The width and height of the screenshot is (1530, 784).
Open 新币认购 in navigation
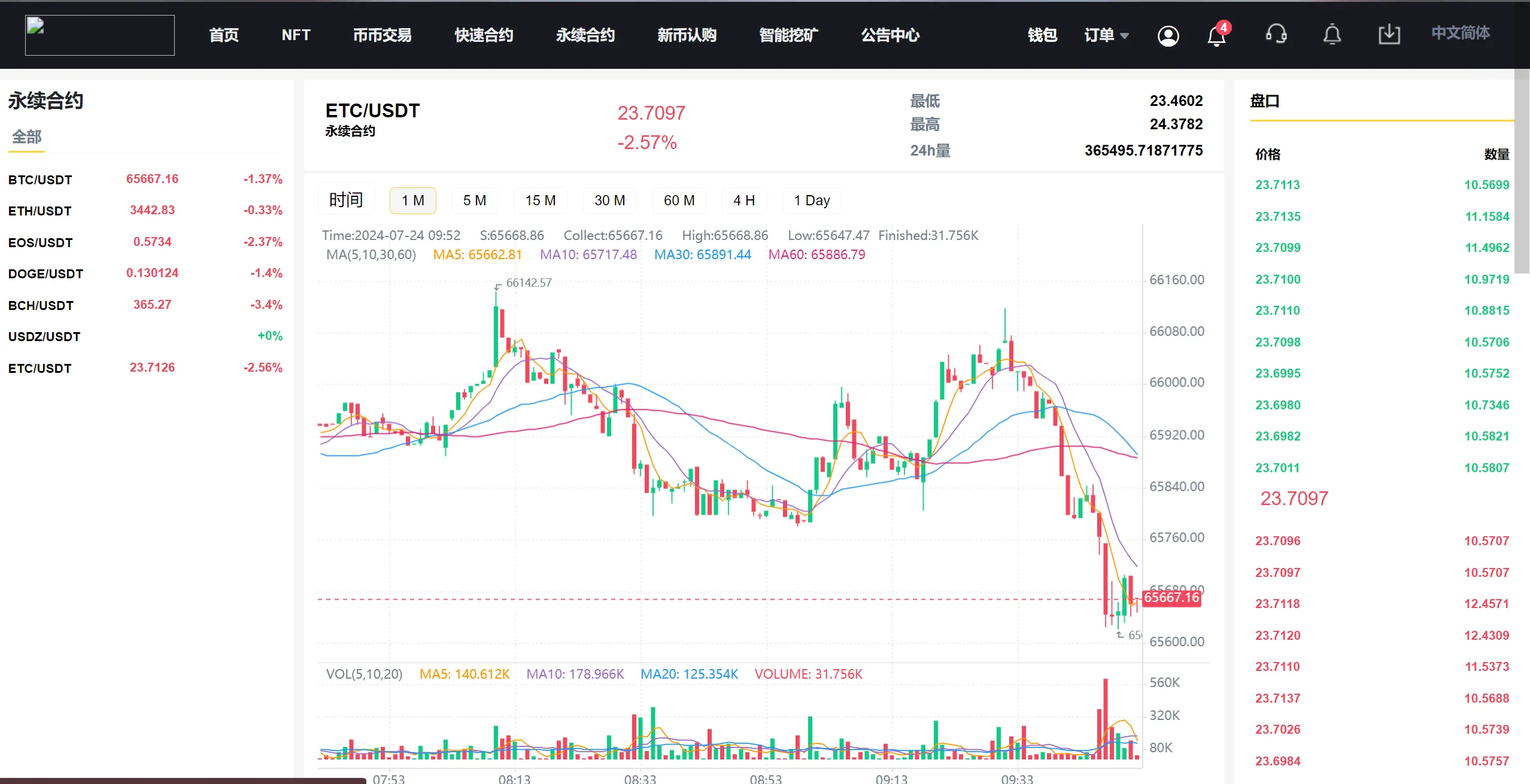687,35
